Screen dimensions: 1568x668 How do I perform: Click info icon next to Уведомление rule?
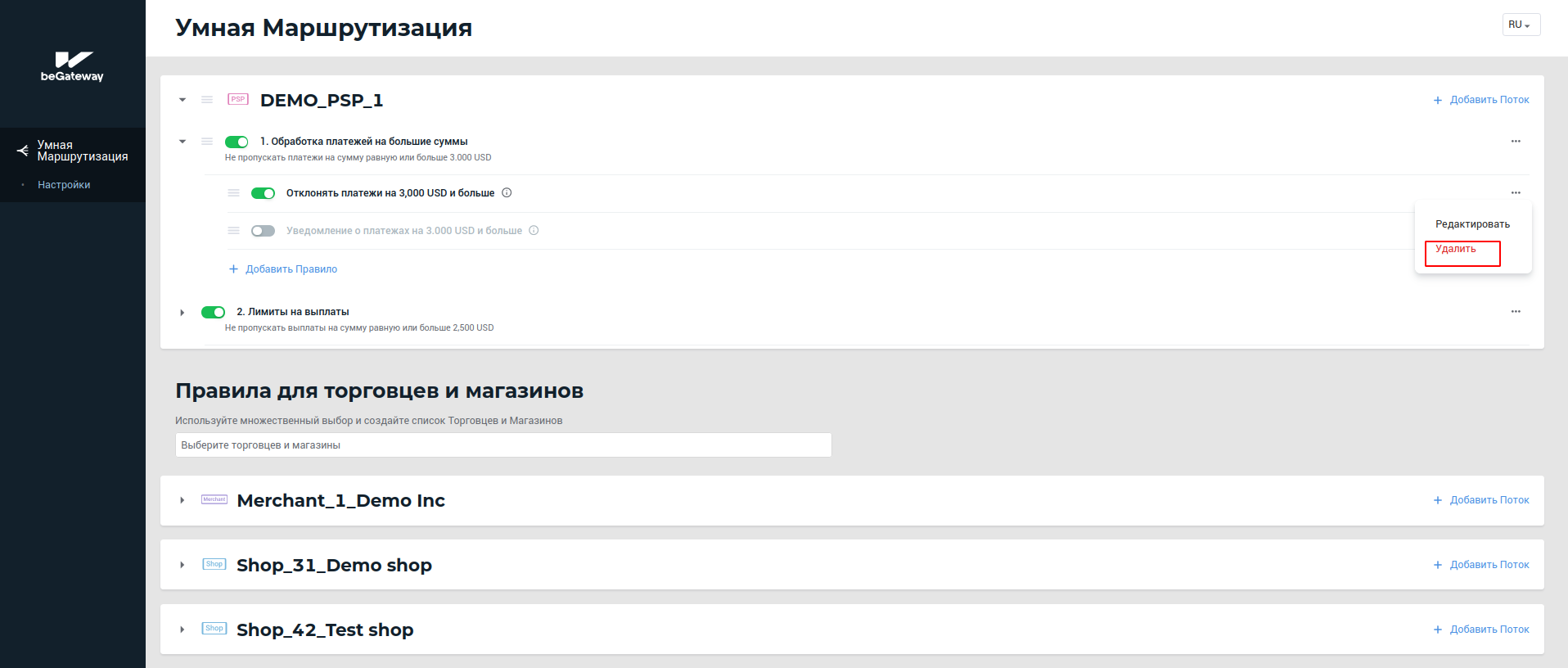point(534,231)
